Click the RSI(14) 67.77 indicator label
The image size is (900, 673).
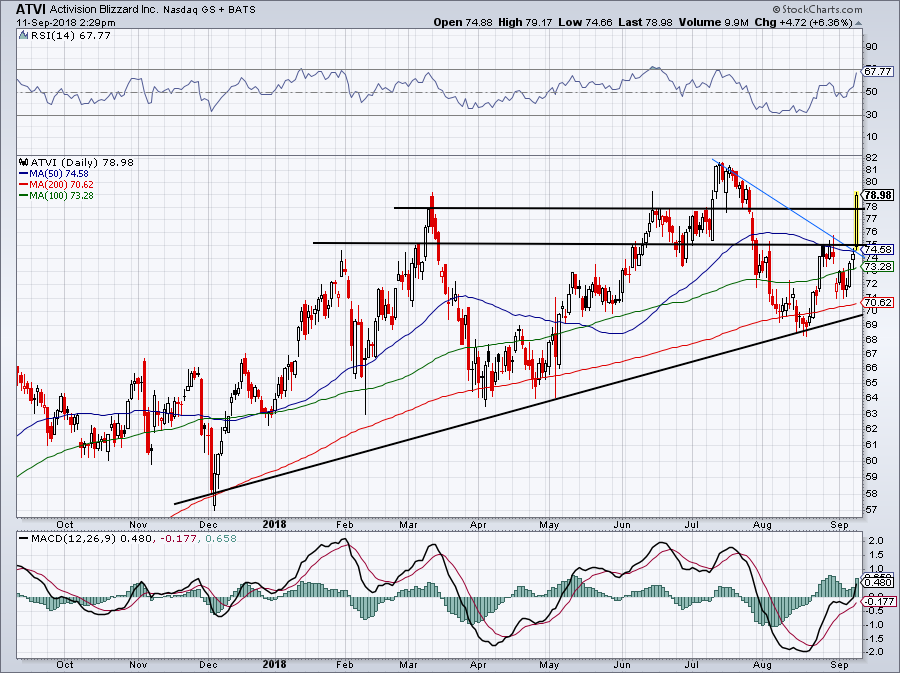pos(71,36)
